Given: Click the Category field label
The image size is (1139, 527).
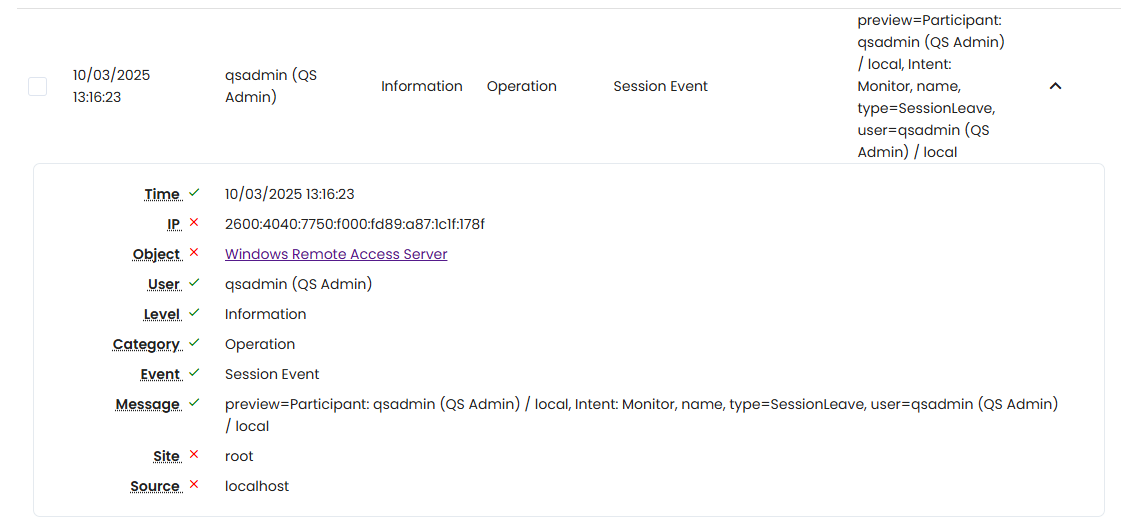Looking at the screenshot, I should click(146, 345).
